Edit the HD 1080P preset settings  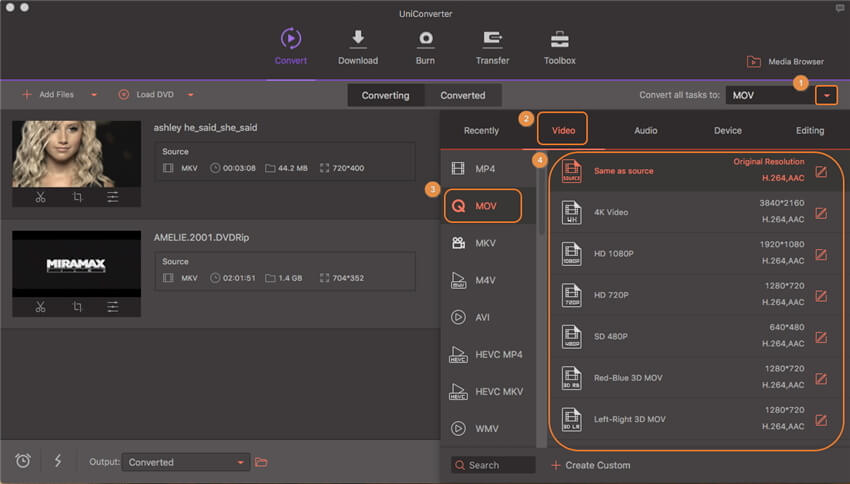point(821,254)
